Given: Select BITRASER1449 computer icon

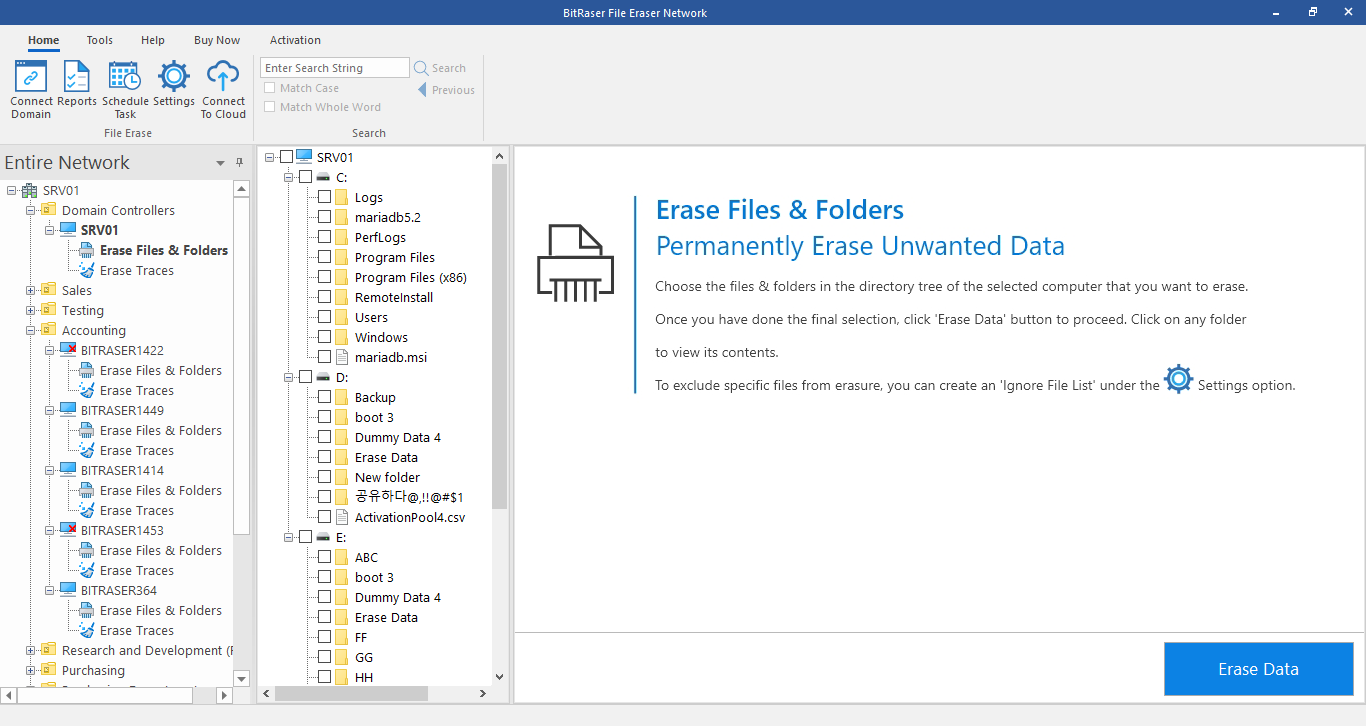Looking at the screenshot, I should click(x=68, y=410).
